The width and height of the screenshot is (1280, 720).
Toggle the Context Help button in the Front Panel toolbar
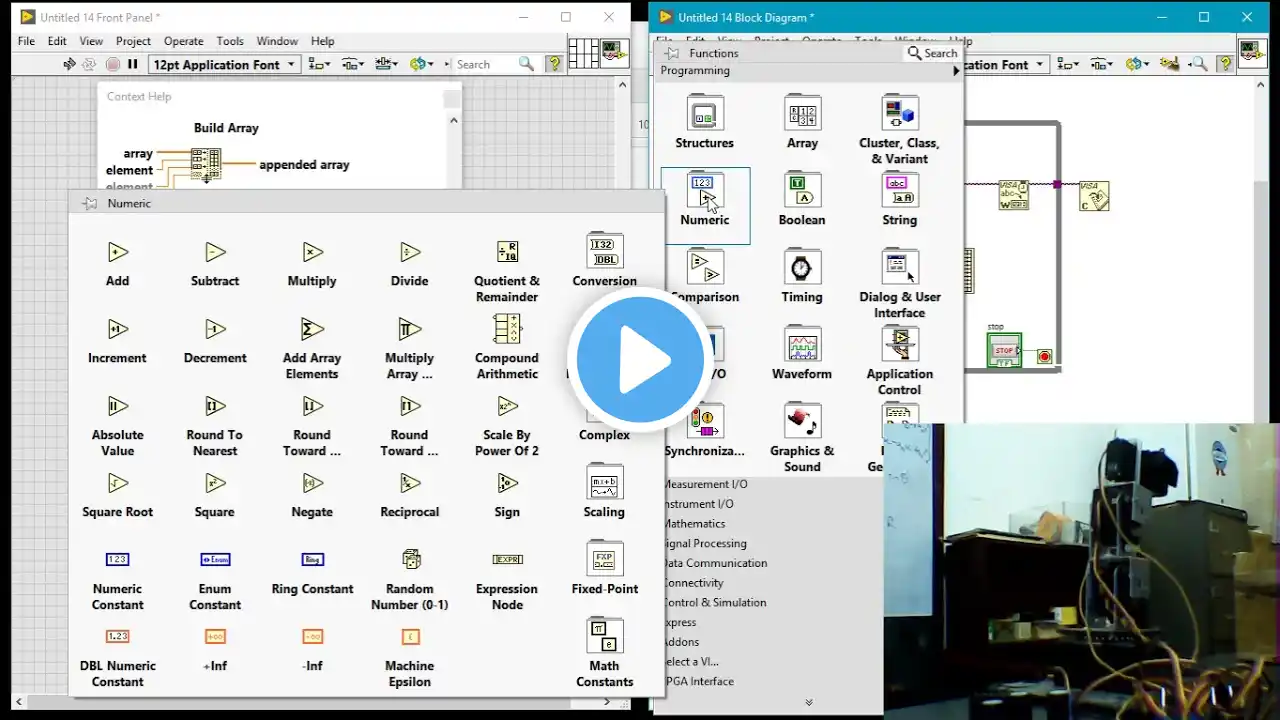tap(553, 64)
